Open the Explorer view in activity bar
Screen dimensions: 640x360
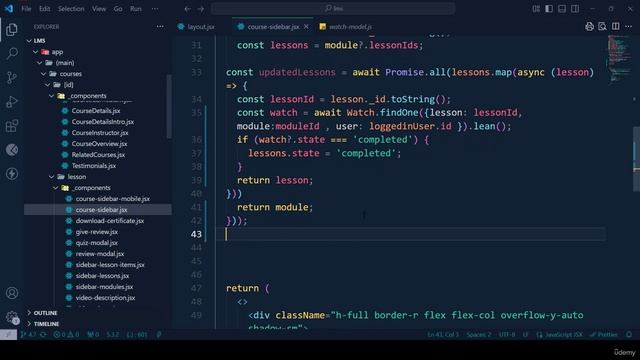click(12, 29)
